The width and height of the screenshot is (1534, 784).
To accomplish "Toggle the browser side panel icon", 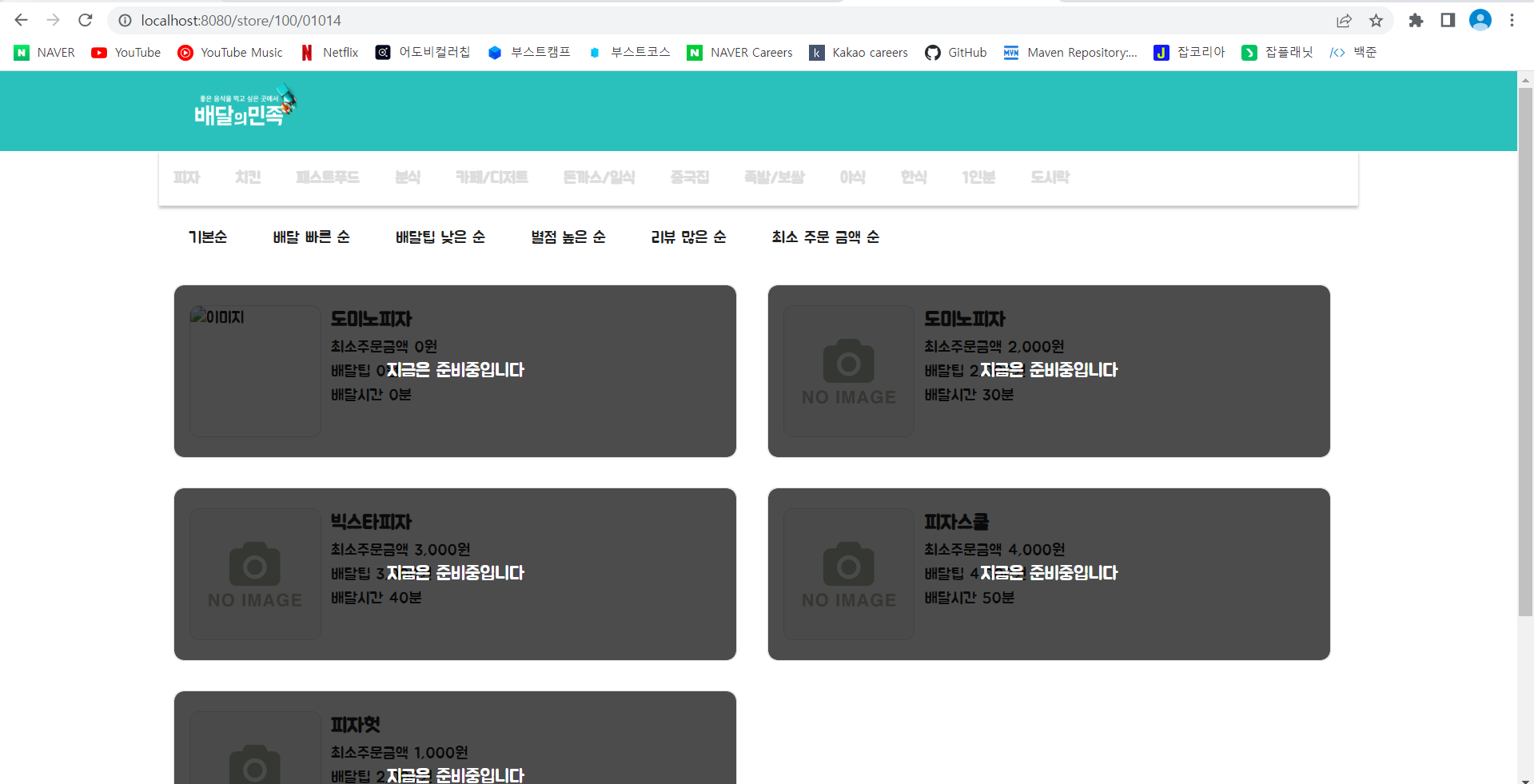I will click(1448, 20).
